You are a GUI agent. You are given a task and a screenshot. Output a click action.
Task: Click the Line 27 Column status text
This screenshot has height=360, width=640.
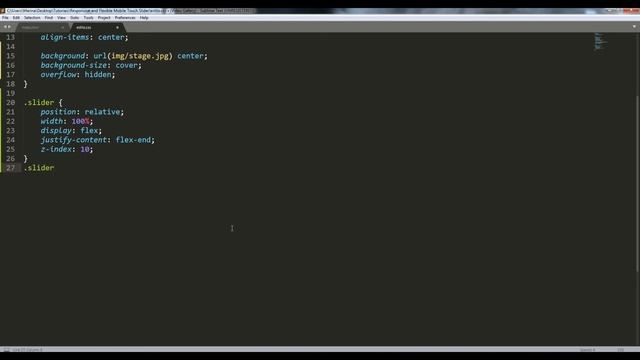click(x=28, y=350)
